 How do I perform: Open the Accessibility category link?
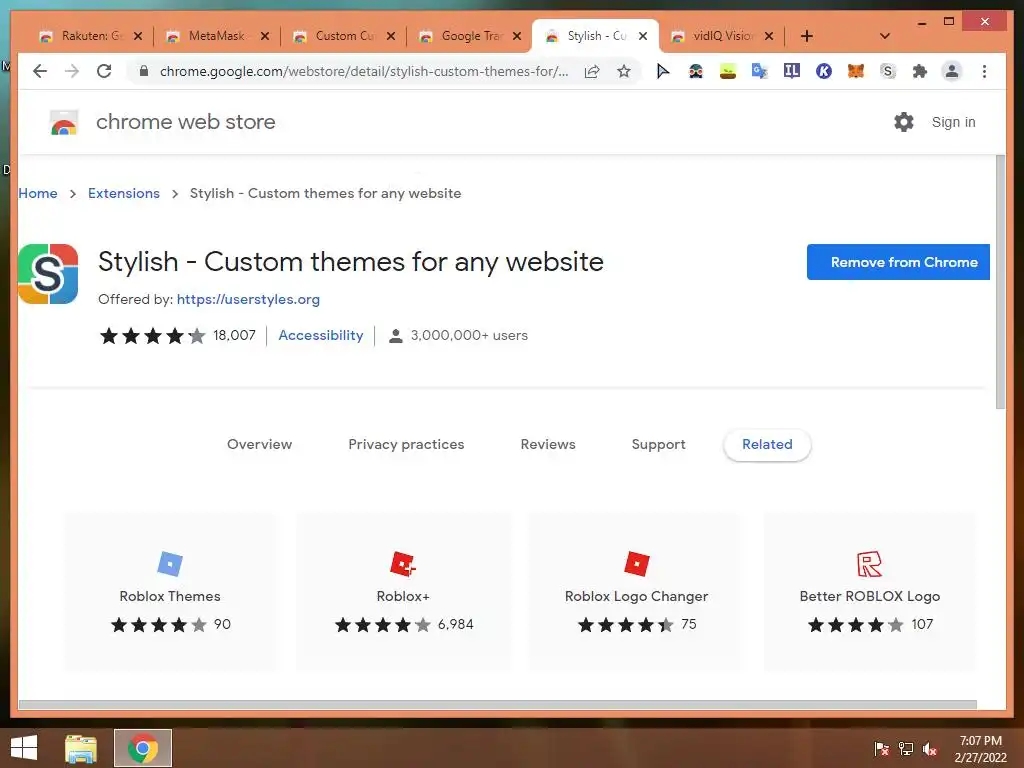click(x=321, y=335)
